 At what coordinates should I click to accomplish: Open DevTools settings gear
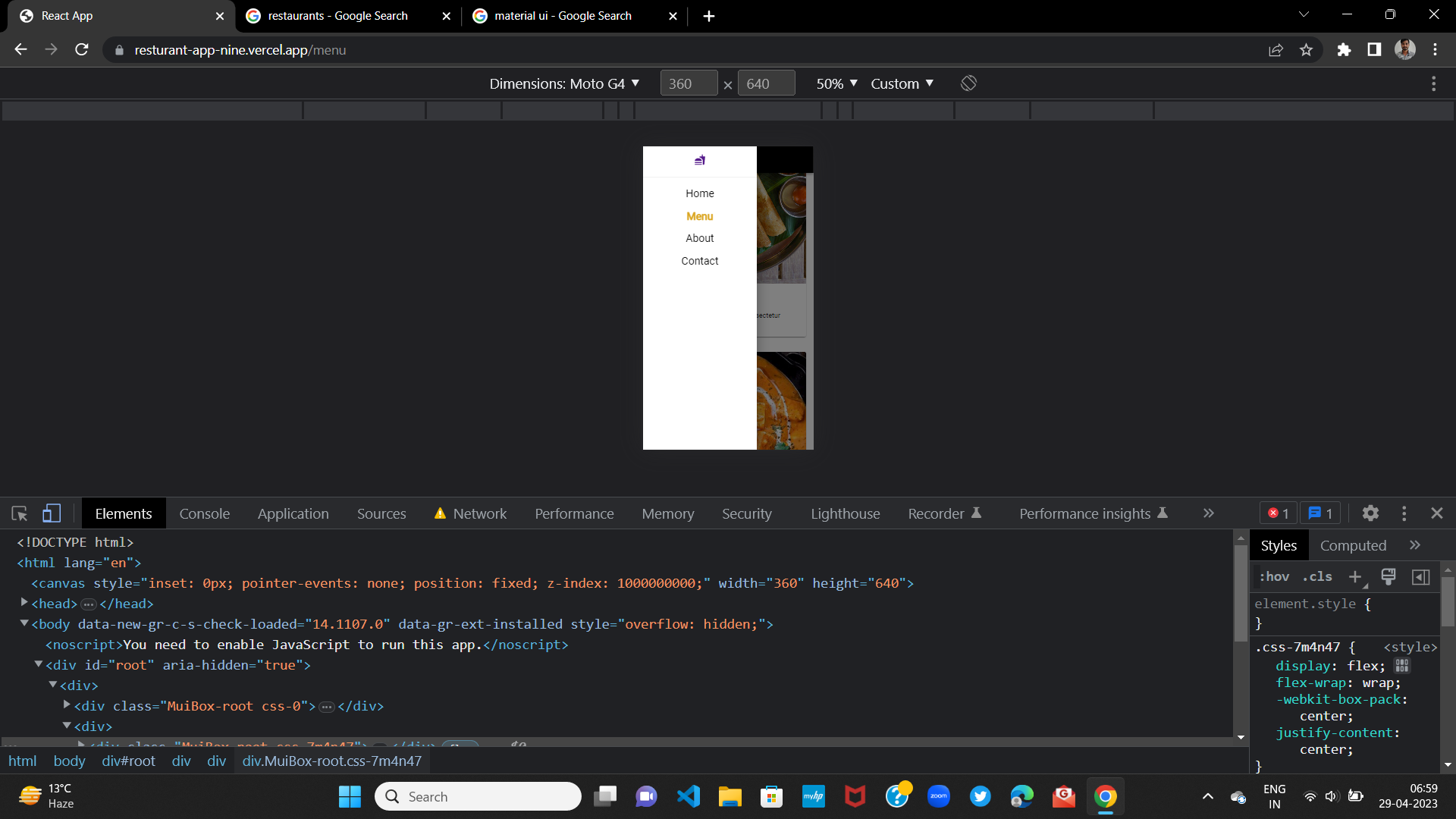1370,513
